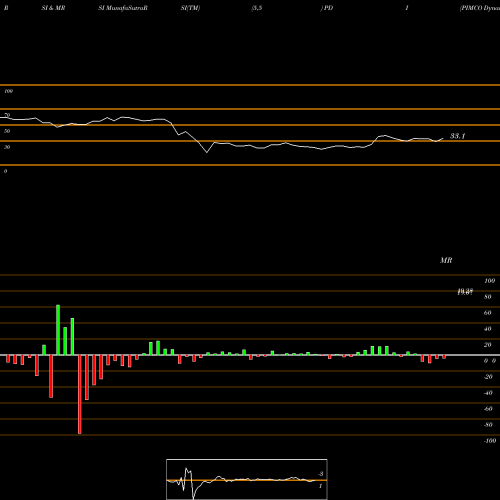This screenshot has width=500, height=500.
Task: Select the deepest red histogram bar
Action: (x=79, y=394)
